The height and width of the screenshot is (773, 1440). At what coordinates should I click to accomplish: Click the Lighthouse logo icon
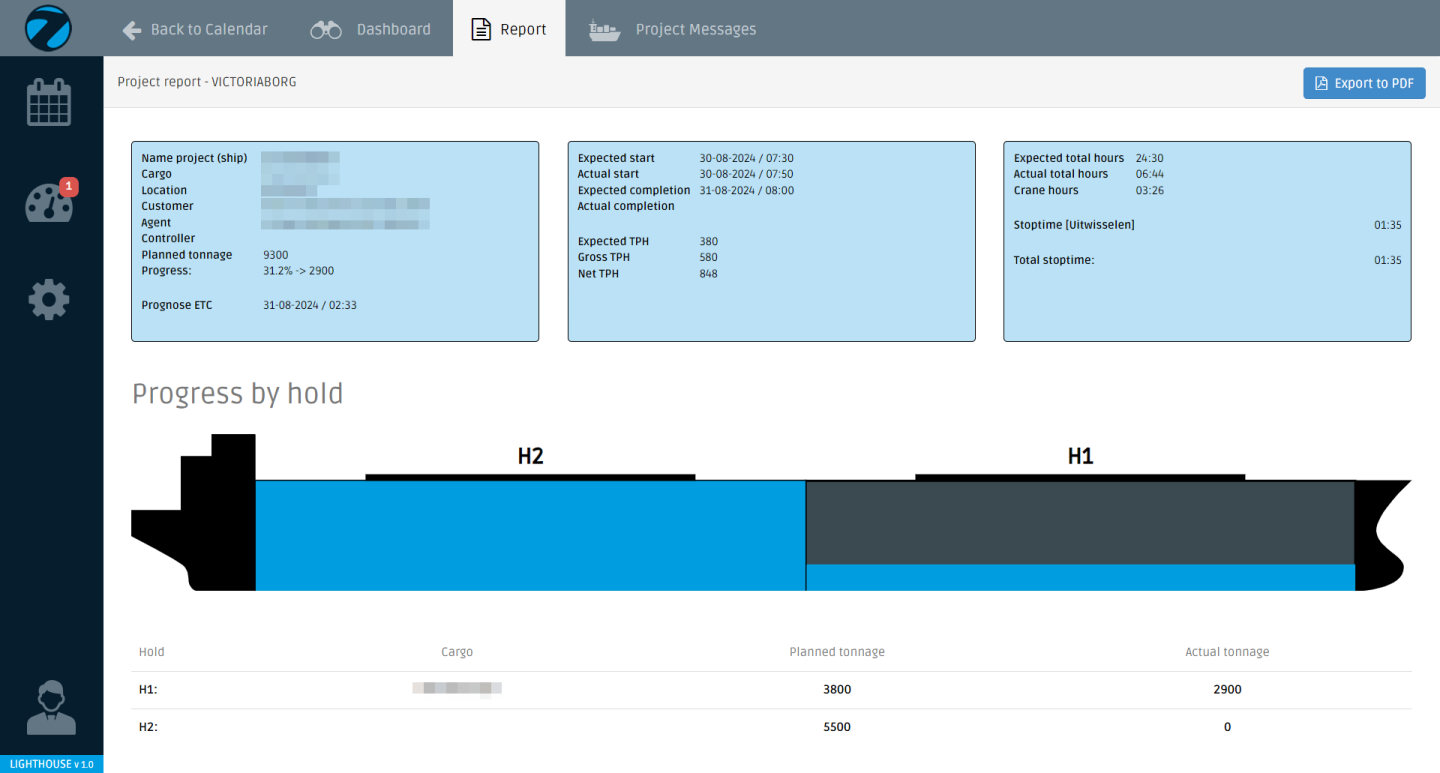point(49,28)
